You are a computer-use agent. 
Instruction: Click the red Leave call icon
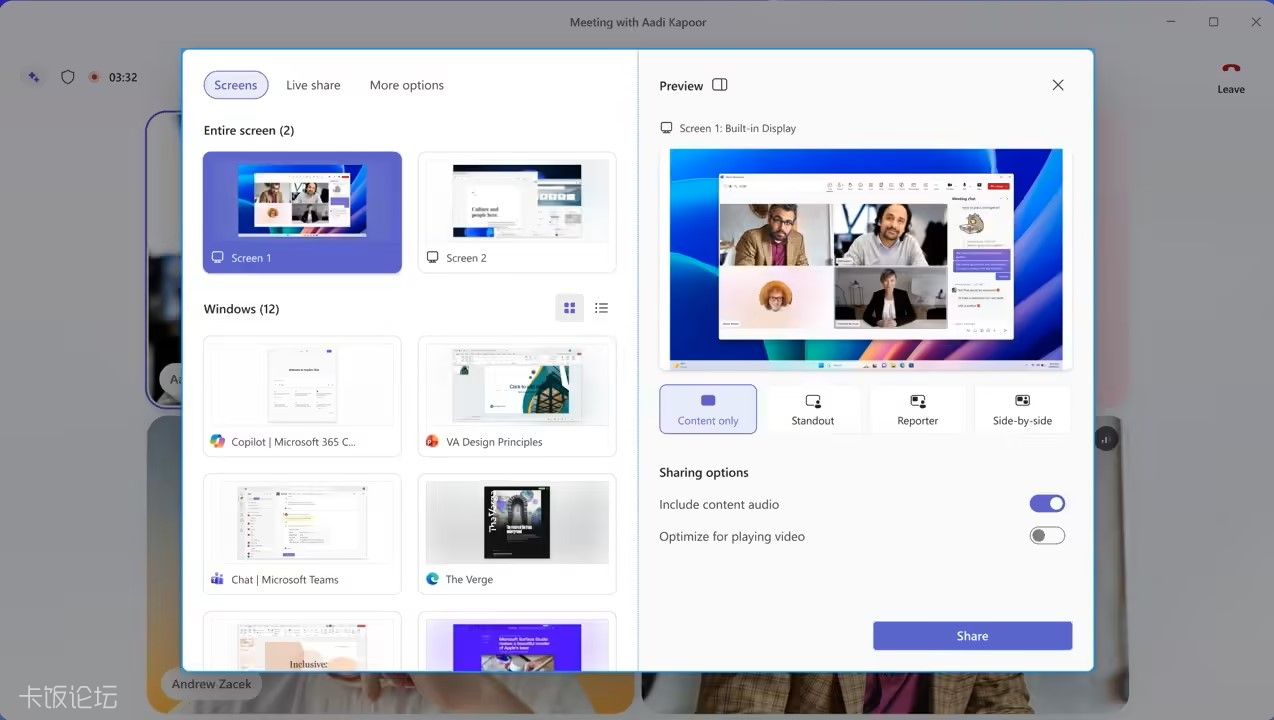tap(1231, 68)
